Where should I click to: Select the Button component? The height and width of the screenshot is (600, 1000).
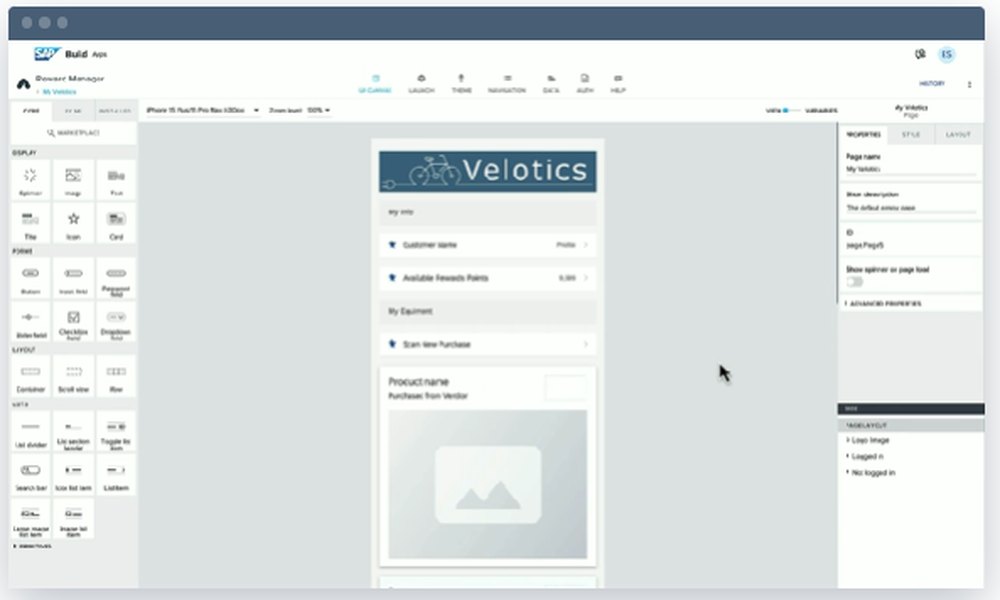[31, 279]
